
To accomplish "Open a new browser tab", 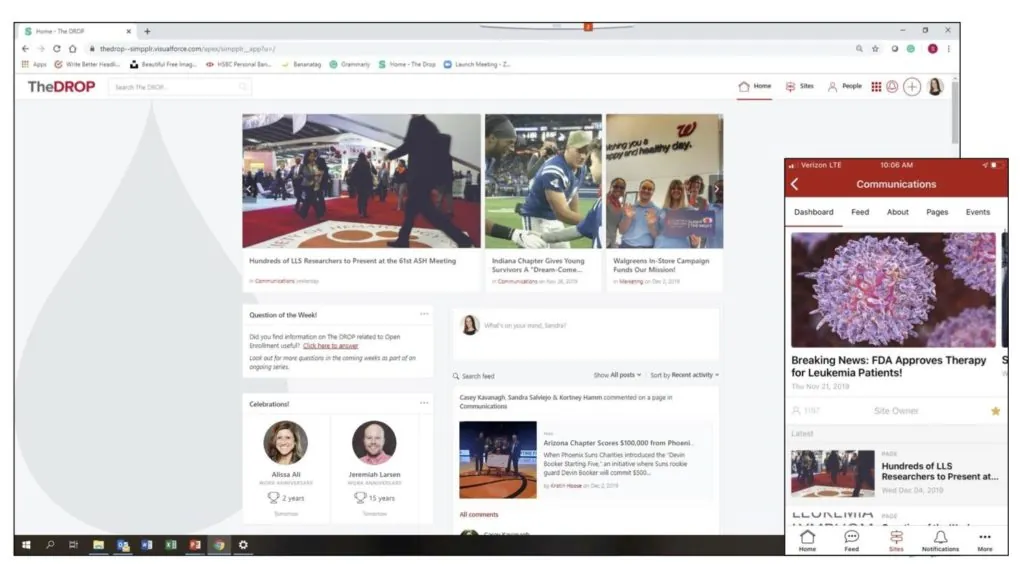I will (x=147, y=31).
